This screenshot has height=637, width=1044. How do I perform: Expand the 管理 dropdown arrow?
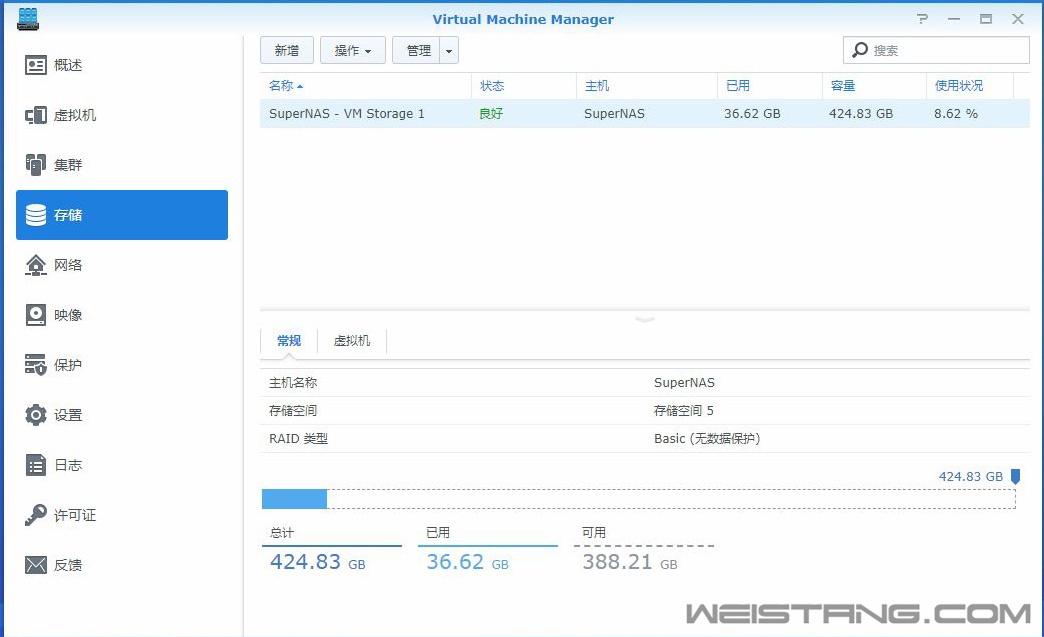[447, 49]
